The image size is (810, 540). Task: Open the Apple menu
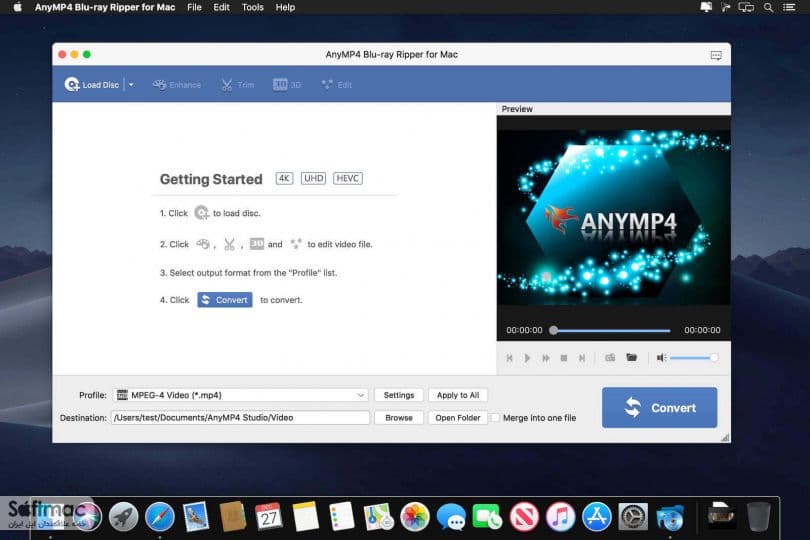(17, 7)
